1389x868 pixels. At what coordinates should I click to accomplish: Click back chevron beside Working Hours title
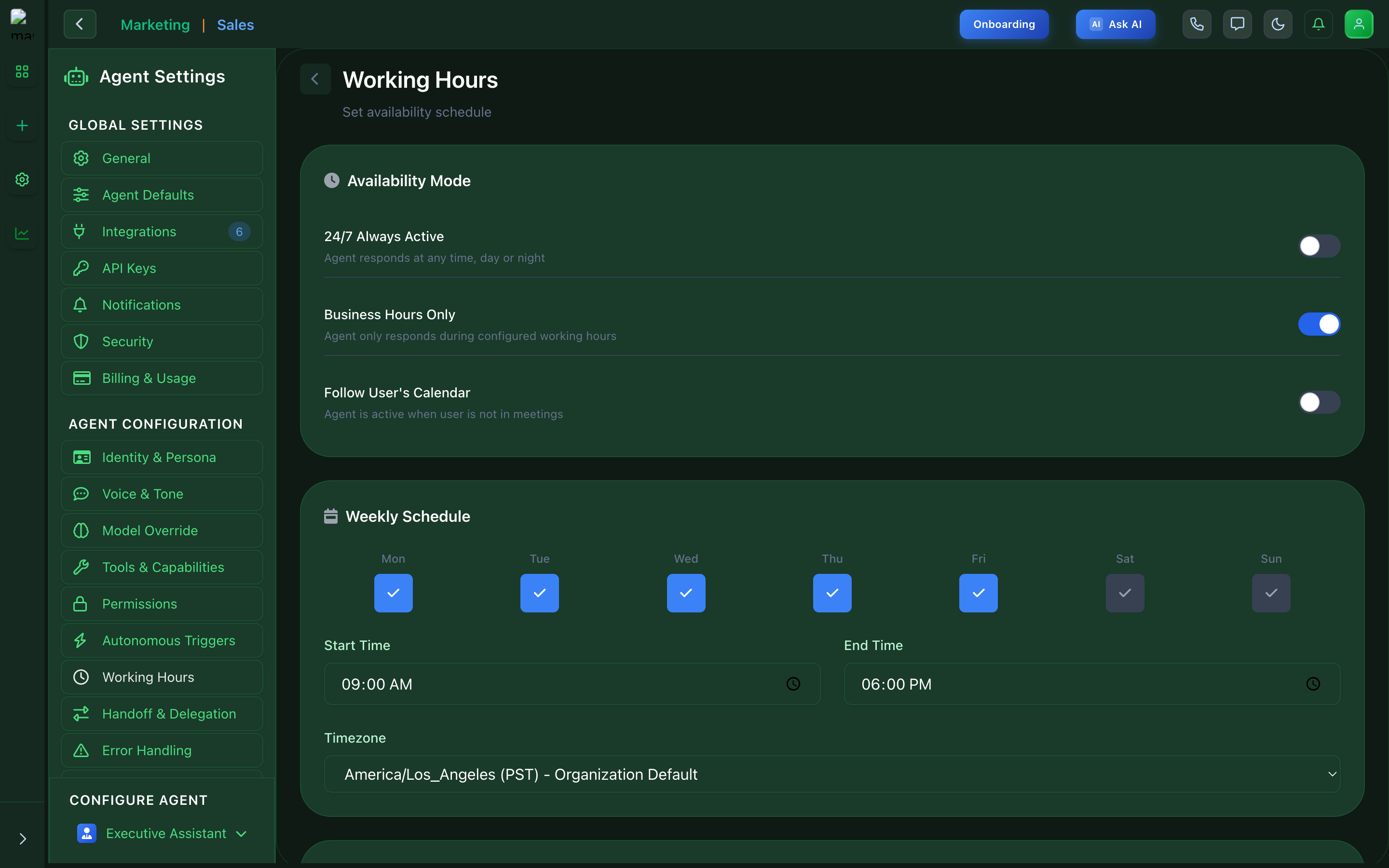click(315, 79)
